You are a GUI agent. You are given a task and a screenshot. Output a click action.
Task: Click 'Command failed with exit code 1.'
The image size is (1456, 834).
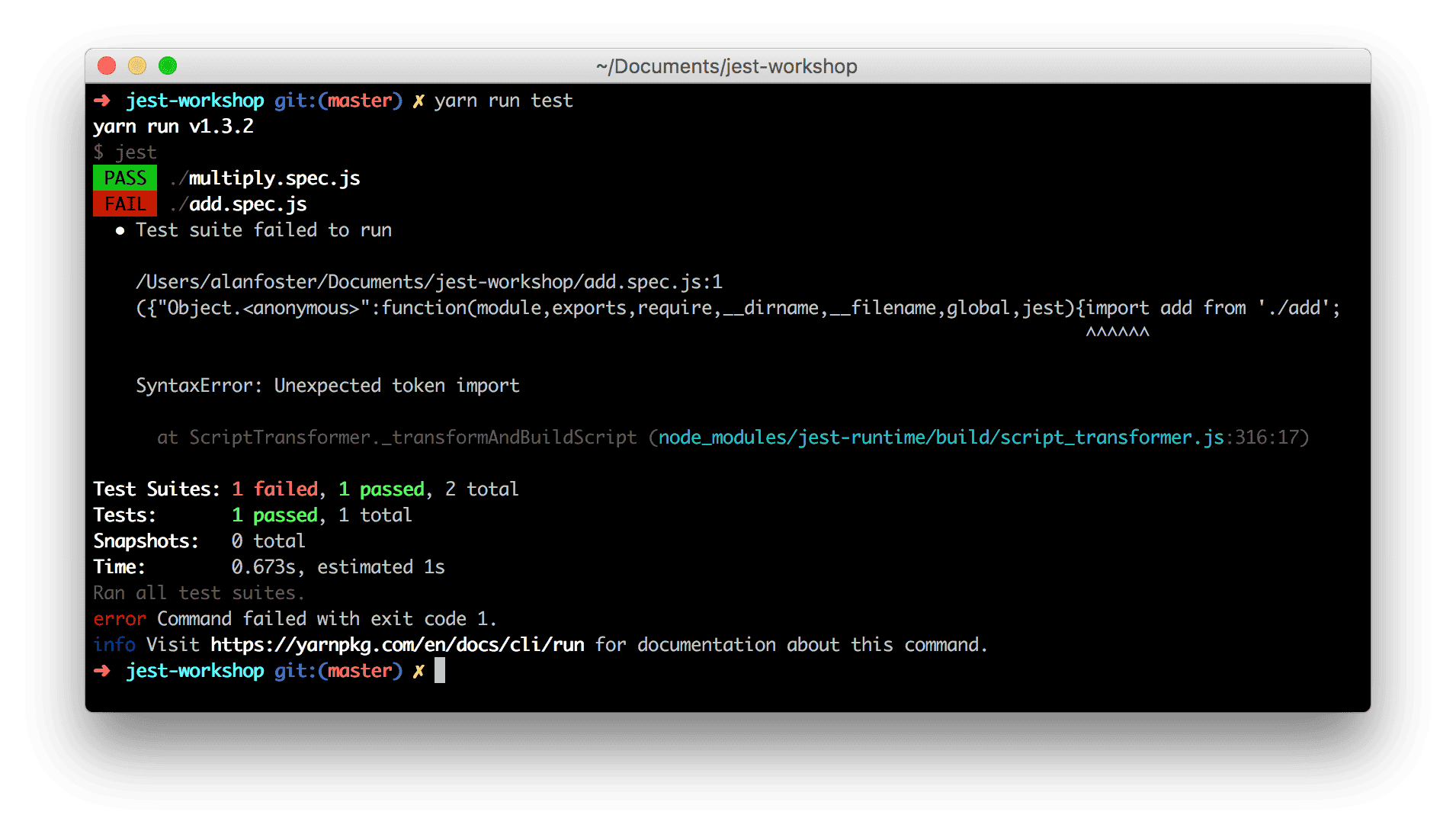[x=327, y=619]
